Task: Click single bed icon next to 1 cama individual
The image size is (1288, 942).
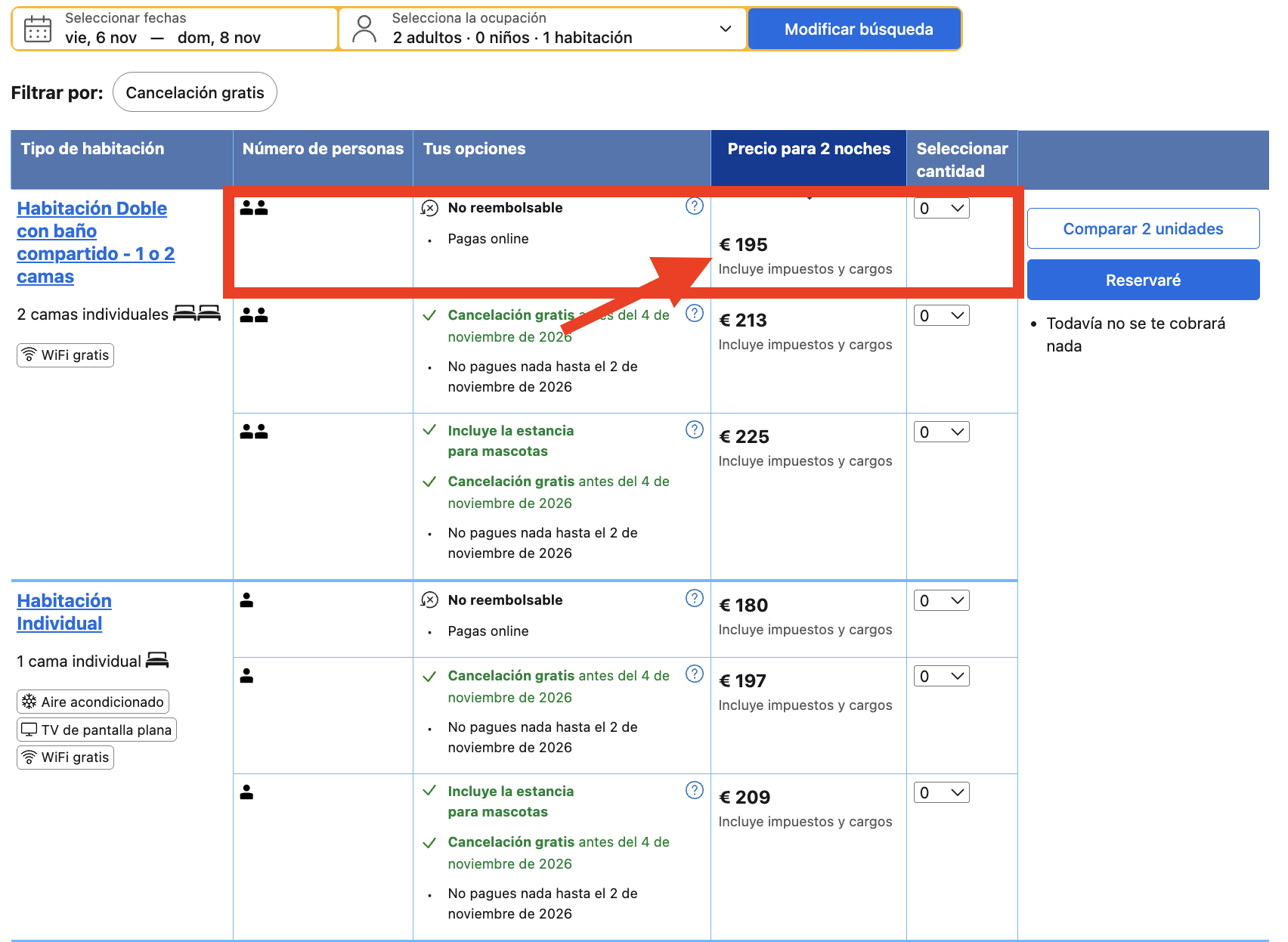Action: pyautogui.click(x=157, y=660)
